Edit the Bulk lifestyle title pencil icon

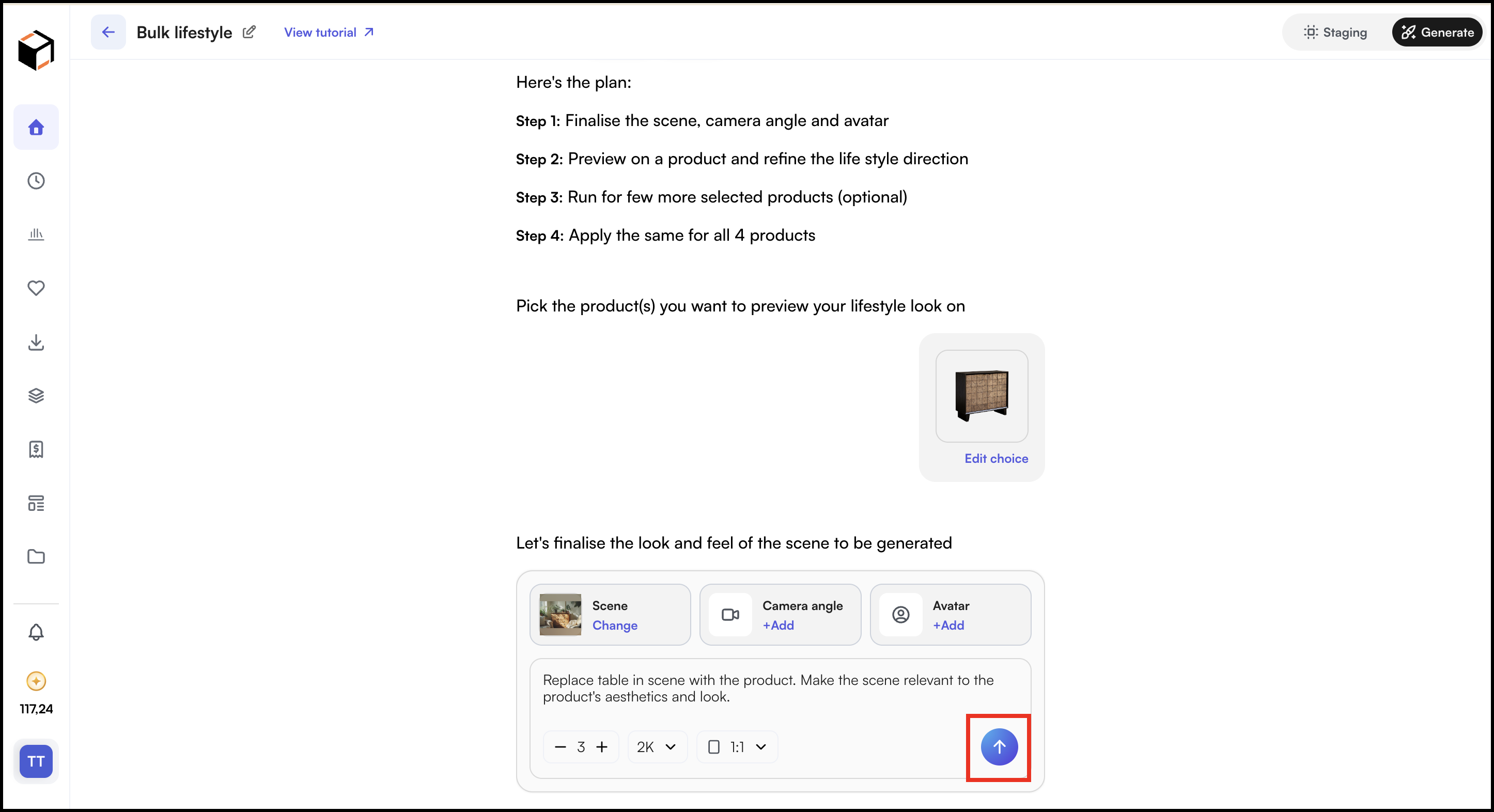pyautogui.click(x=249, y=32)
